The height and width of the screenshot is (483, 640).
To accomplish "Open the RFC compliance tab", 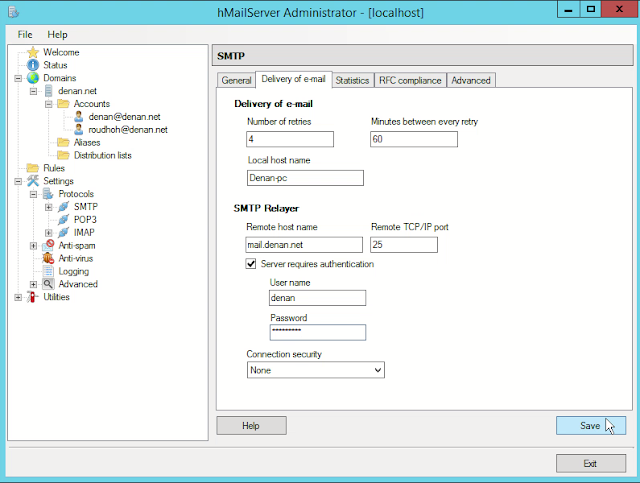I will (x=410, y=80).
